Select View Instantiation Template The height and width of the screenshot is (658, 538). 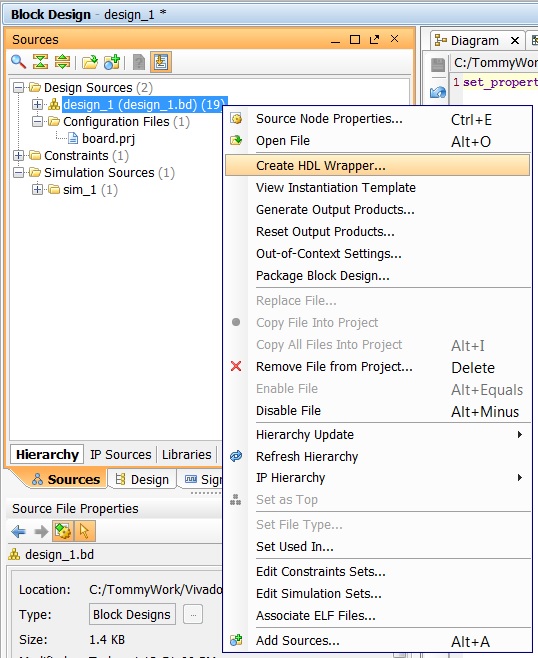pos(378,188)
